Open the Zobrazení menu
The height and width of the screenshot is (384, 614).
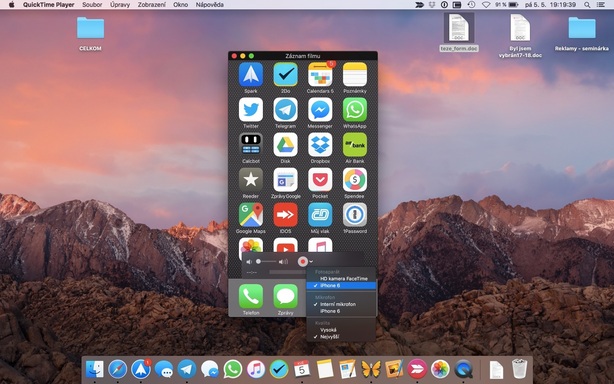[152, 5]
